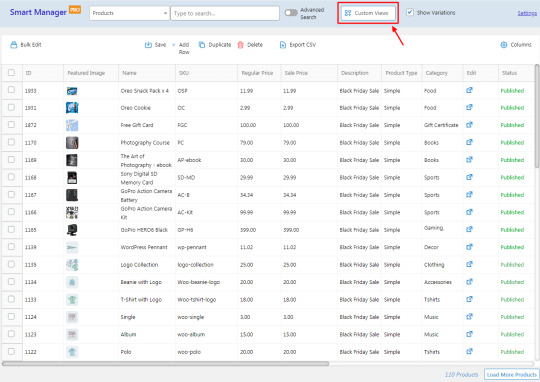540x382 pixels.
Task: Toggle the Advanced Search switch
Action: click(291, 13)
